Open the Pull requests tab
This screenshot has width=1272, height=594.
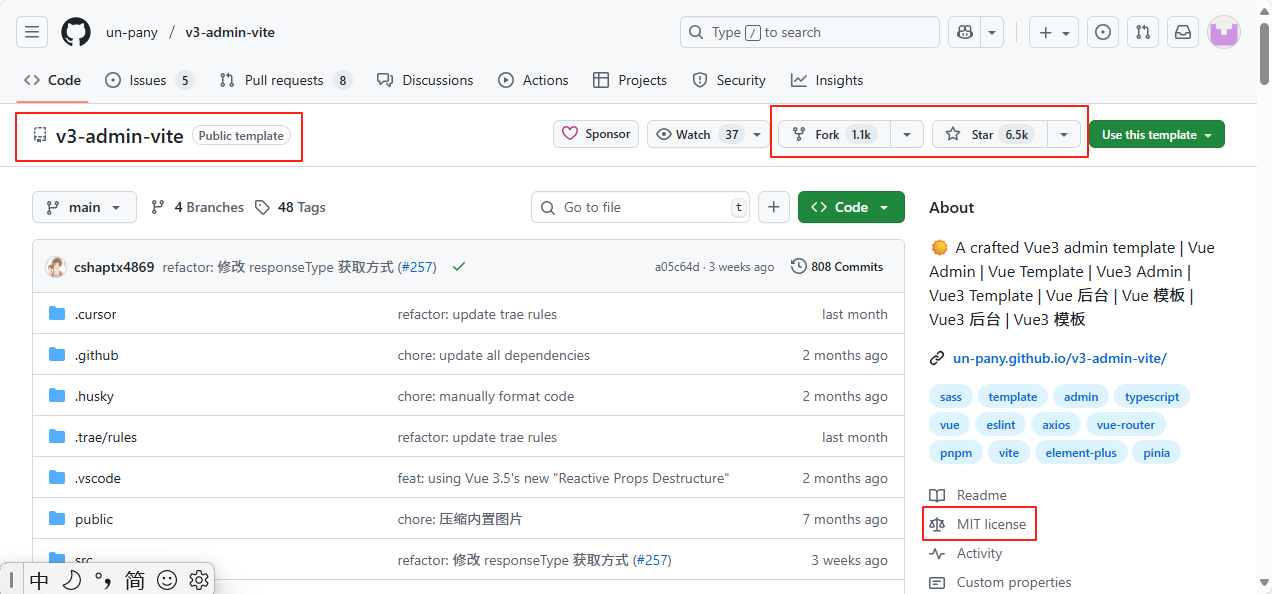coord(286,80)
